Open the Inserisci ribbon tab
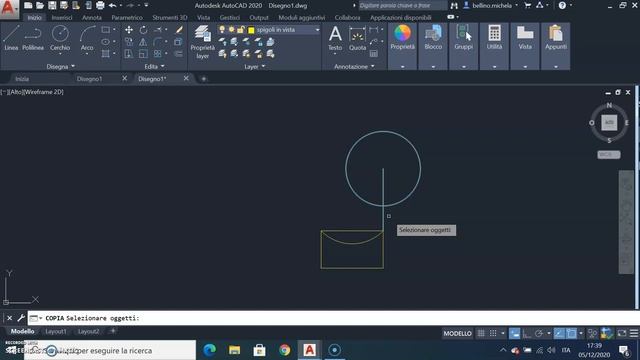Viewport: 640px width, 360px height. tap(62, 18)
